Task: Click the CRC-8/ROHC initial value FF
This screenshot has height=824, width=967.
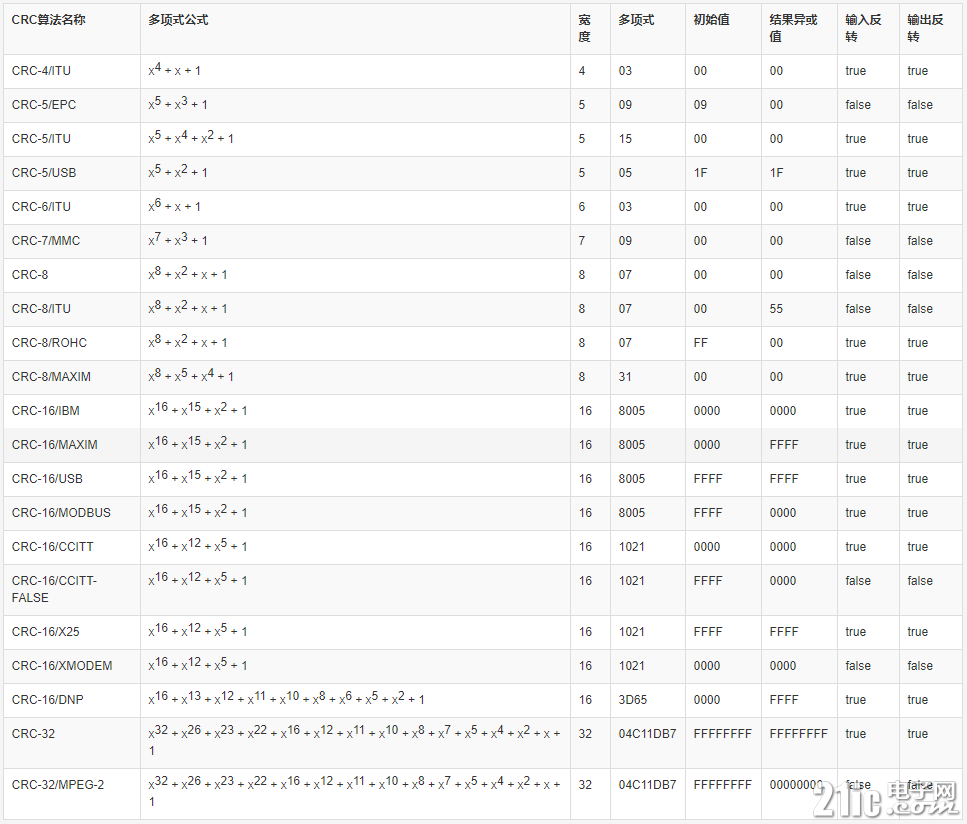Action: click(x=701, y=343)
